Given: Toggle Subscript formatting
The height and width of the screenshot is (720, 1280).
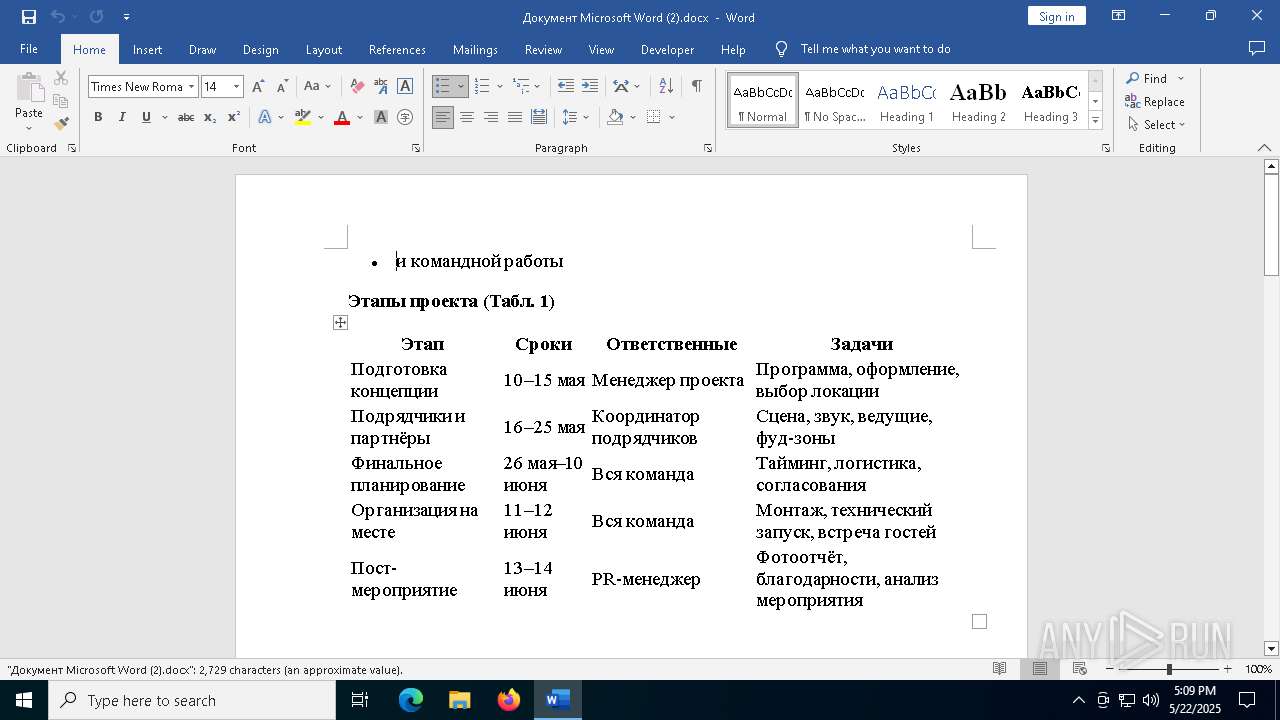Looking at the screenshot, I should (210, 117).
